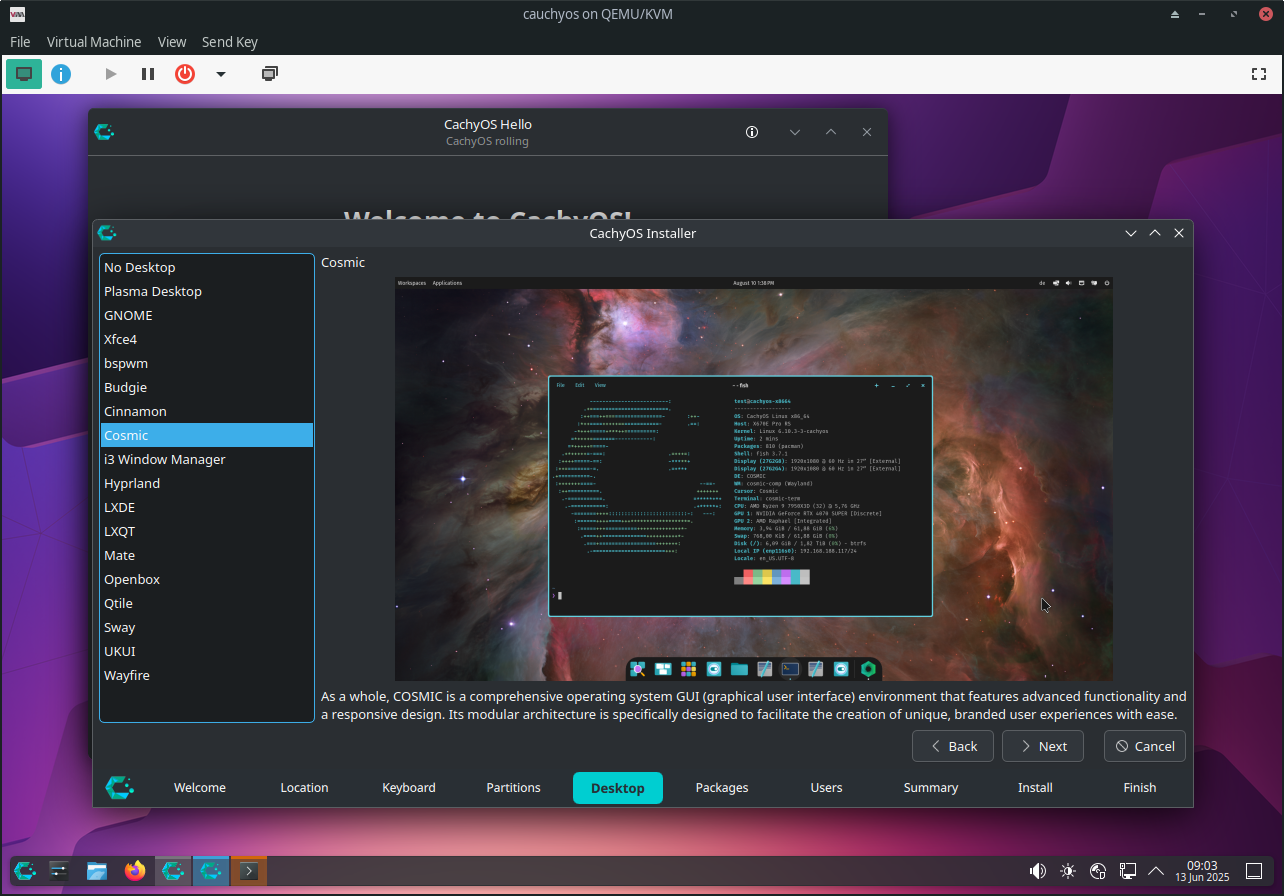Click the Next button
Screen dimensions: 1284x896
[1043, 746]
